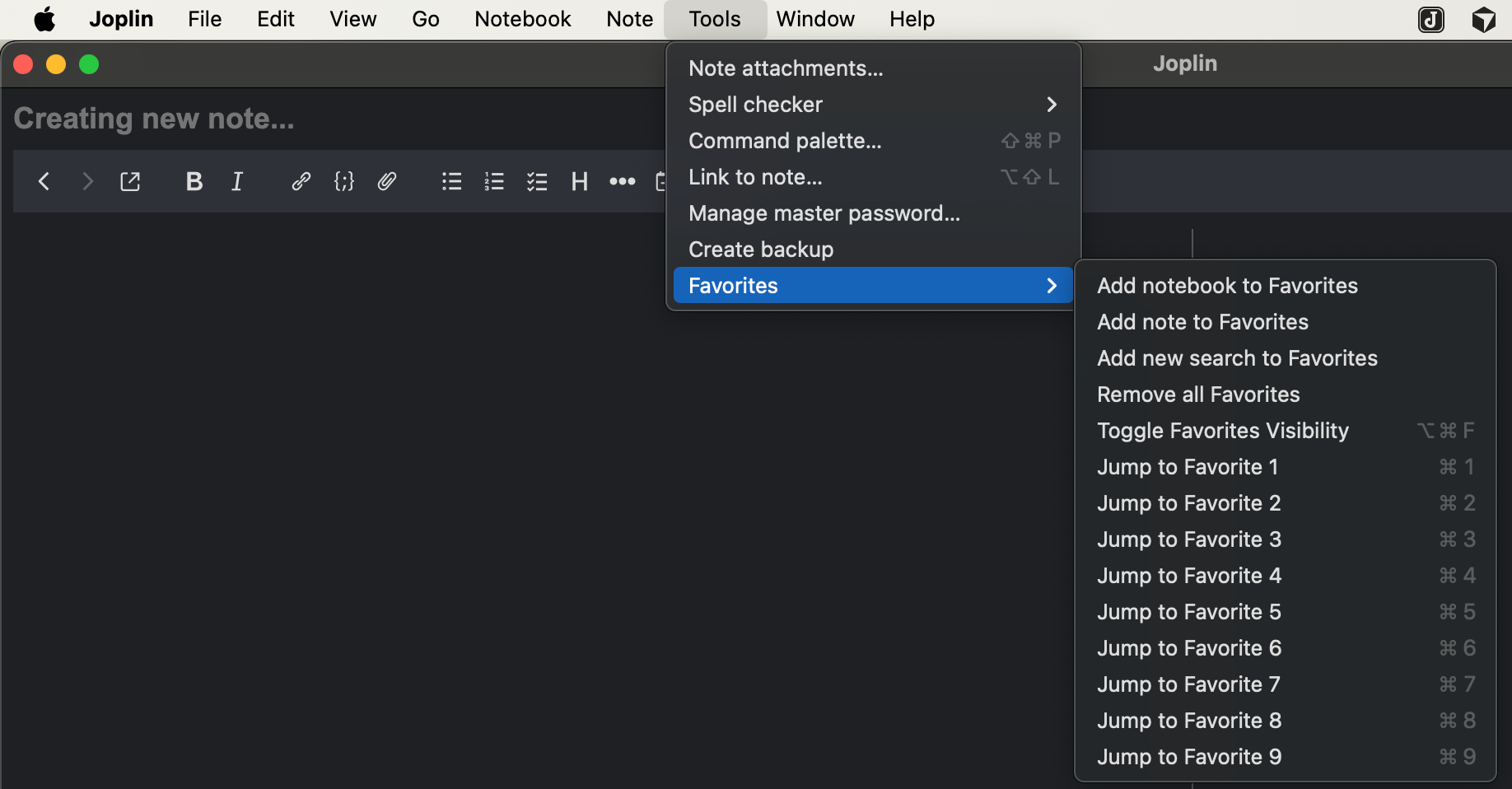Click the Joplin J icon in menu bar

point(1431,19)
